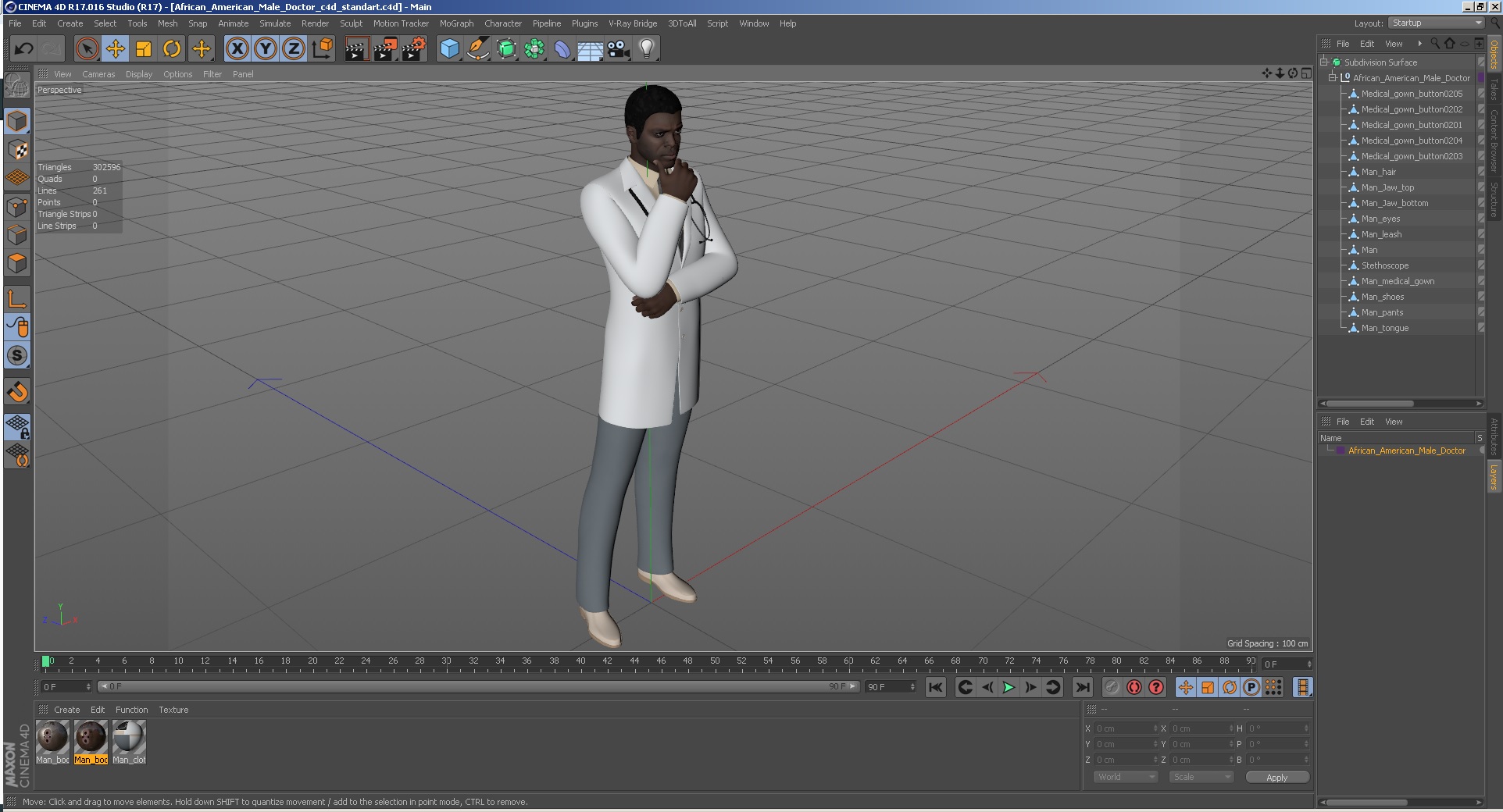Click the coordinate system icon
This screenshot has width=1503, height=812.
[x=322, y=49]
